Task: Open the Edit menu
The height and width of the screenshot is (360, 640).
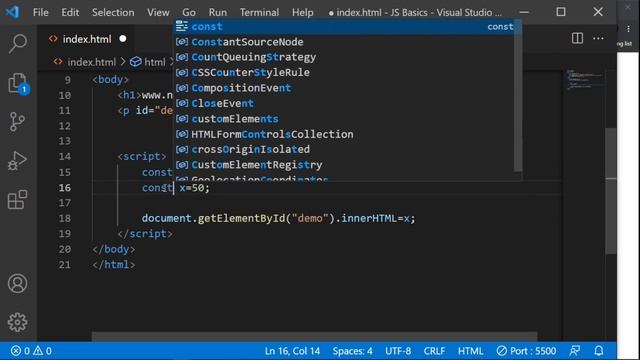Action: 70,12
